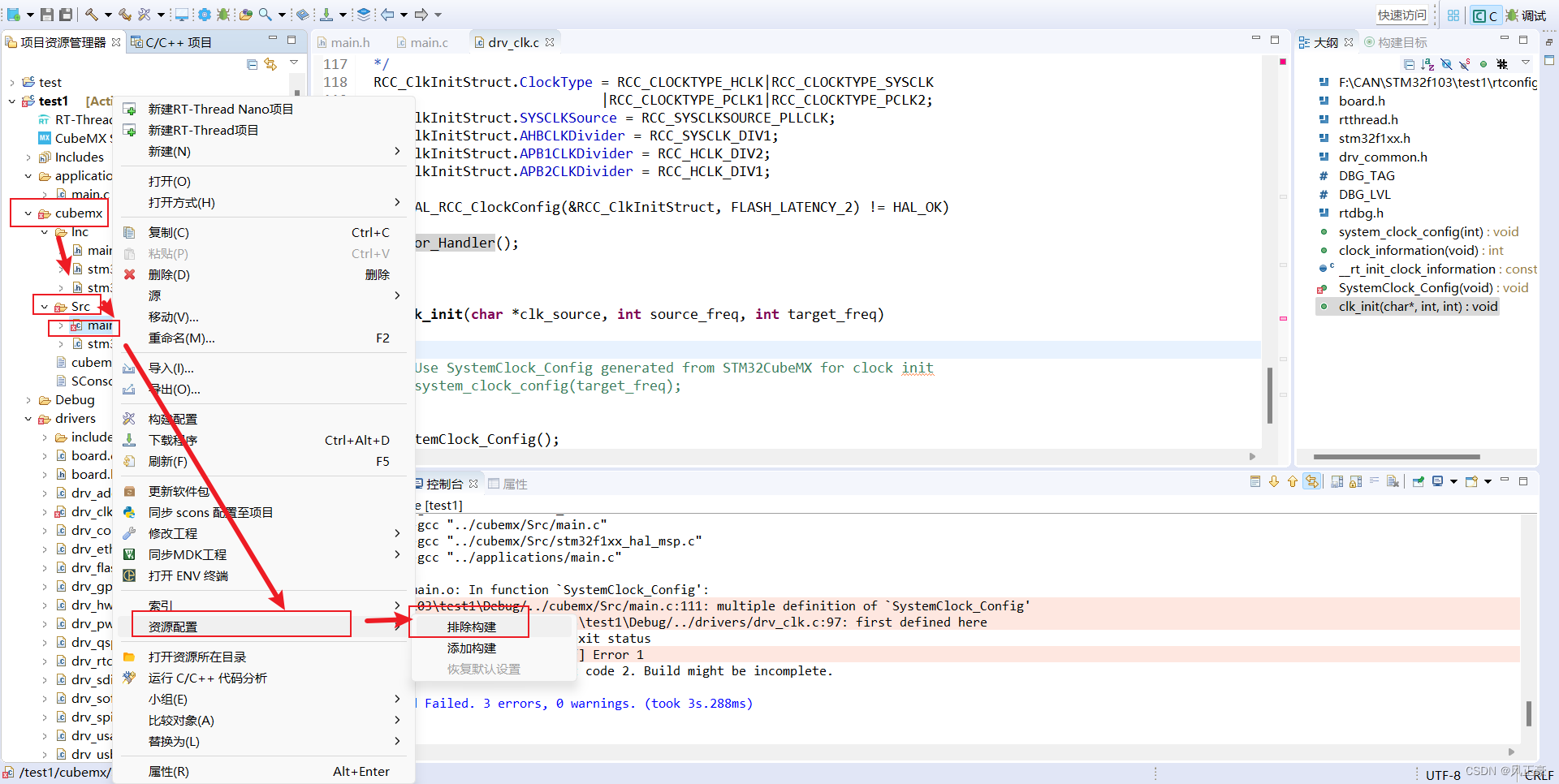Click the Download program icon in toolbar
This screenshot has width=1559, height=784.
click(x=326, y=15)
